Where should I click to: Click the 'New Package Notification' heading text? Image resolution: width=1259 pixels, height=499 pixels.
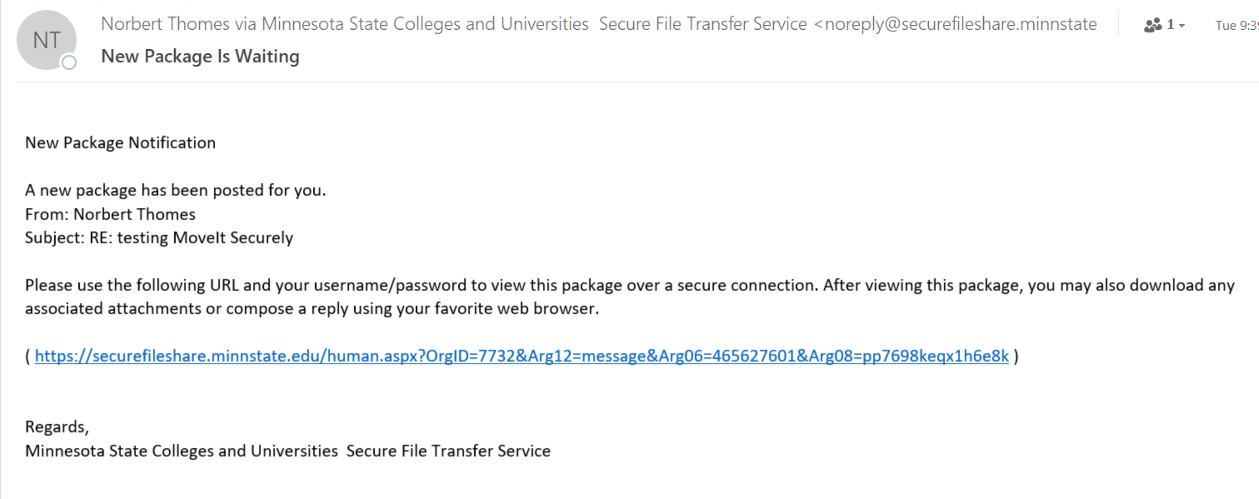(120, 142)
